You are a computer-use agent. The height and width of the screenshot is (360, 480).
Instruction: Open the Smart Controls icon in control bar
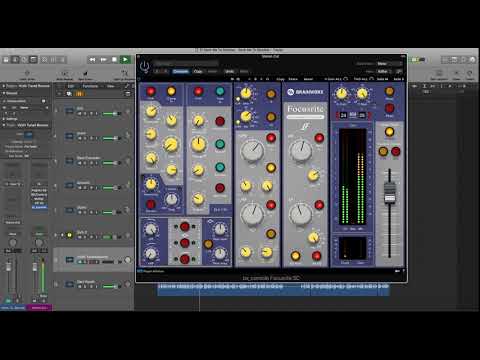(x=45, y=60)
